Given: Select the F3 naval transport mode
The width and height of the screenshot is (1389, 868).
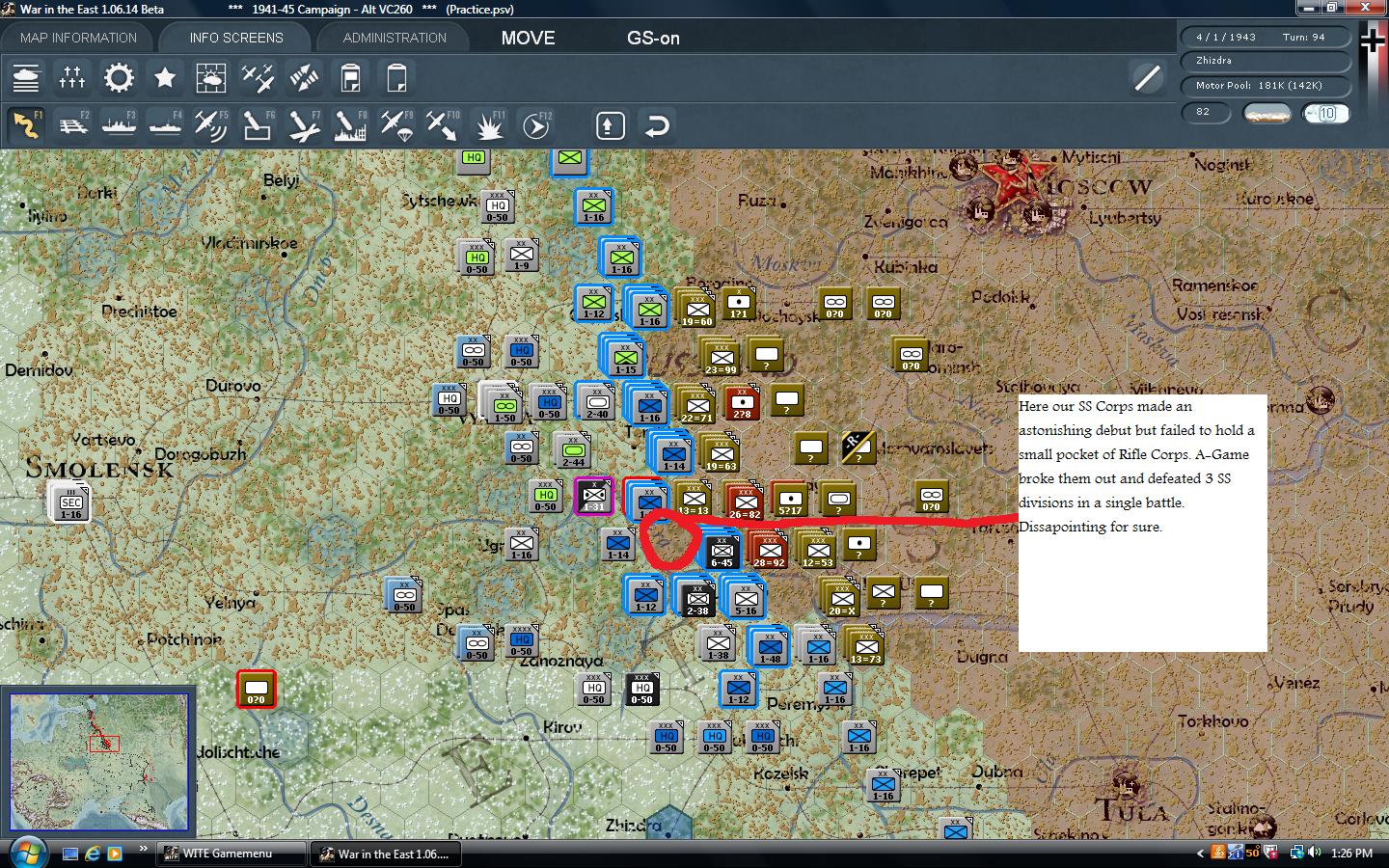Looking at the screenshot, I should tap(119, 125).
